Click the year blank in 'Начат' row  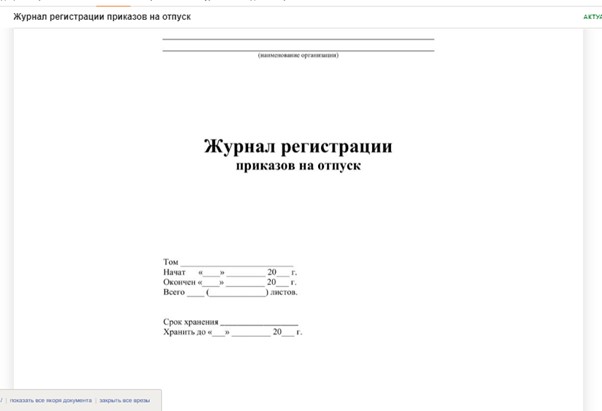[284, 273]
